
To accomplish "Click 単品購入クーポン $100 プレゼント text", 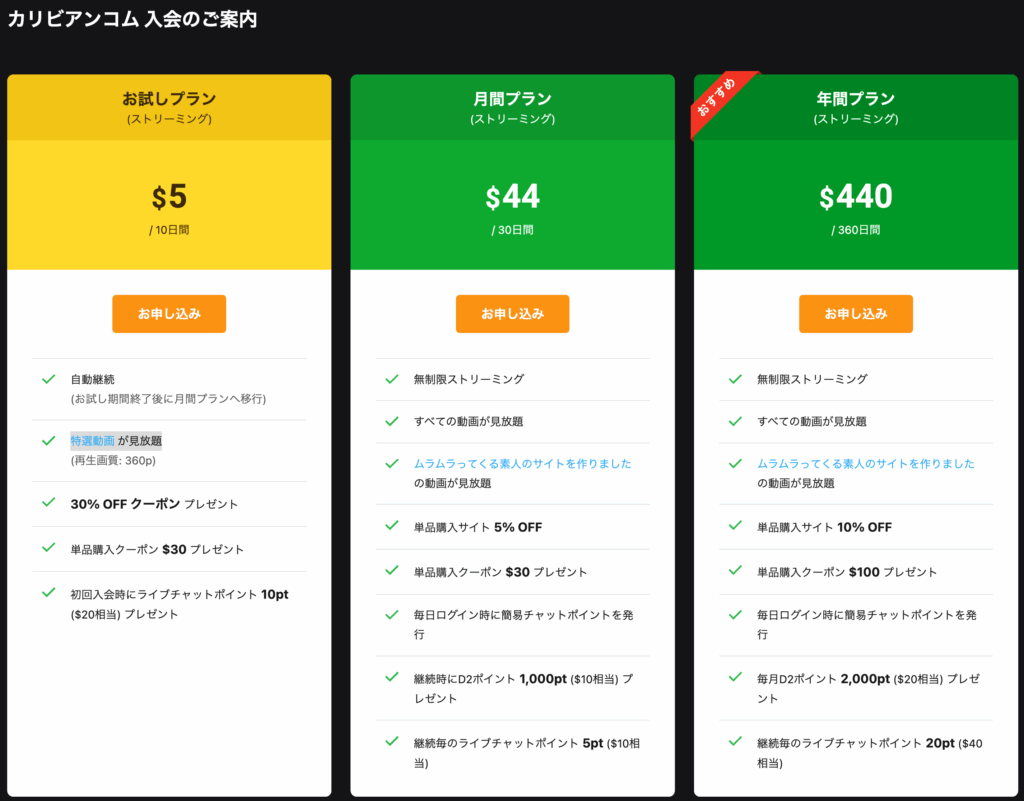I will pos(847,573).
